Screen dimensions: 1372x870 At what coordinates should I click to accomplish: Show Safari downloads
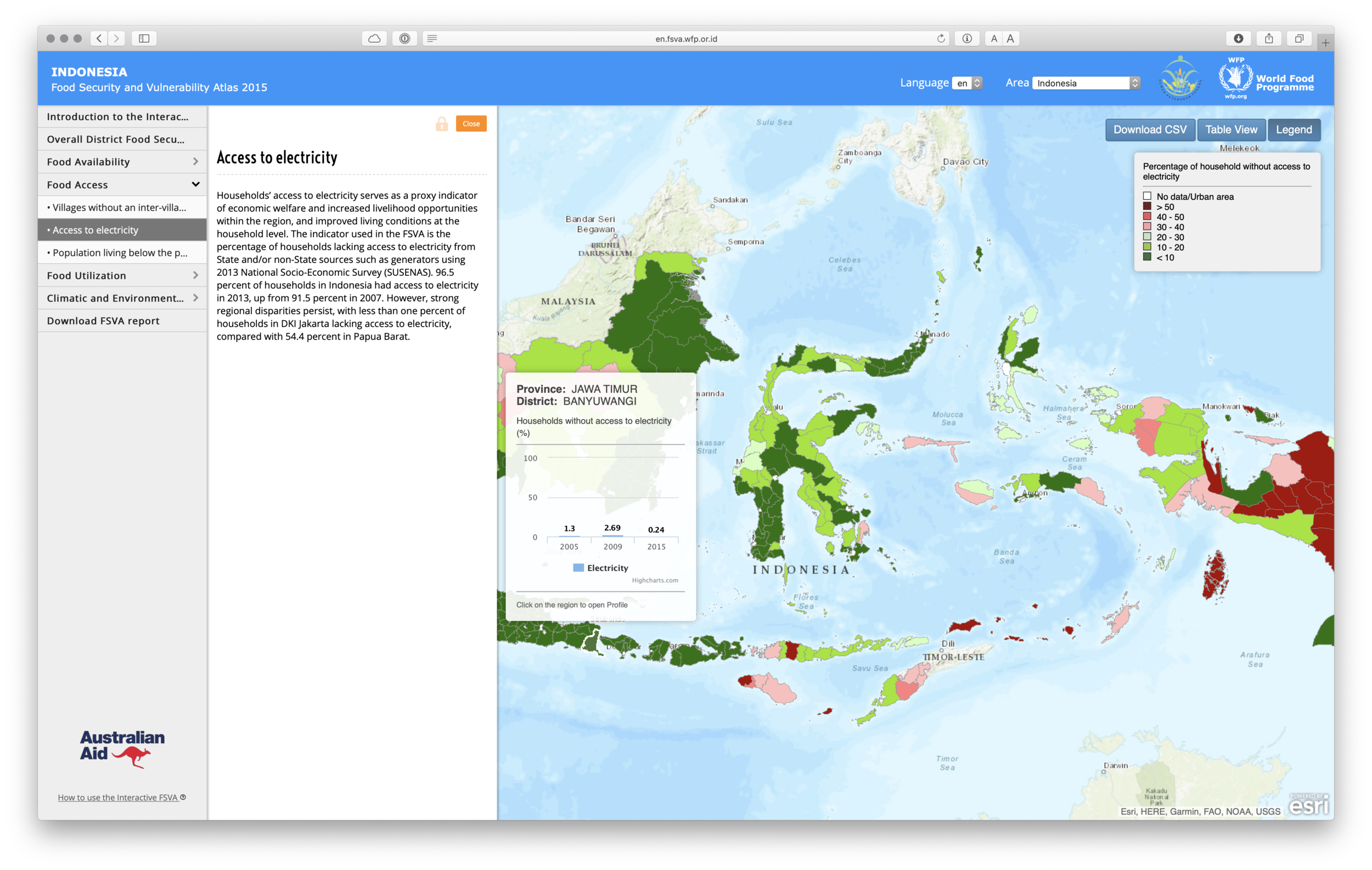pos(1238,38)
